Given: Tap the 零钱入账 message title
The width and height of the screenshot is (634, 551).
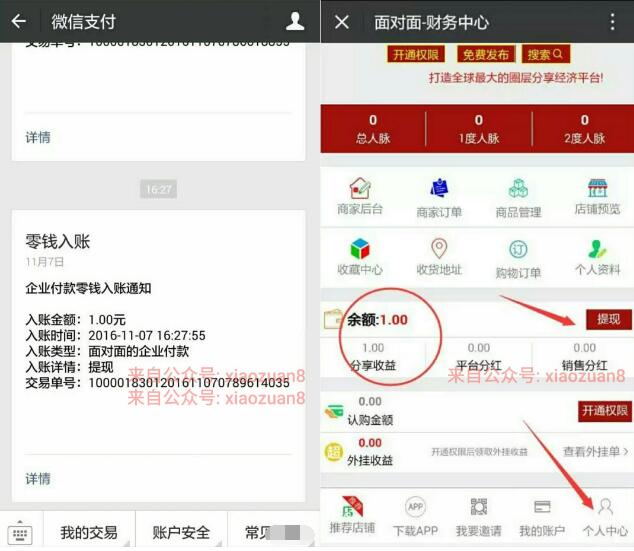Looking at the screenshot, I should [x=58, y=241].
